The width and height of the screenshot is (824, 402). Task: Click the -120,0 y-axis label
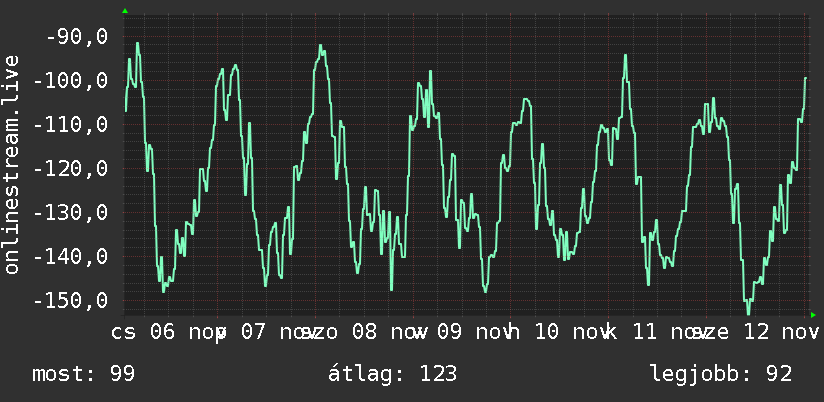pyautogui.click(x=70, y=169)
